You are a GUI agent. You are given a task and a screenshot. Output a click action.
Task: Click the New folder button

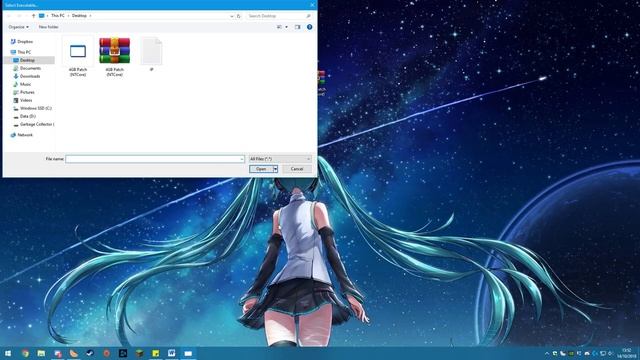(48, 27)
